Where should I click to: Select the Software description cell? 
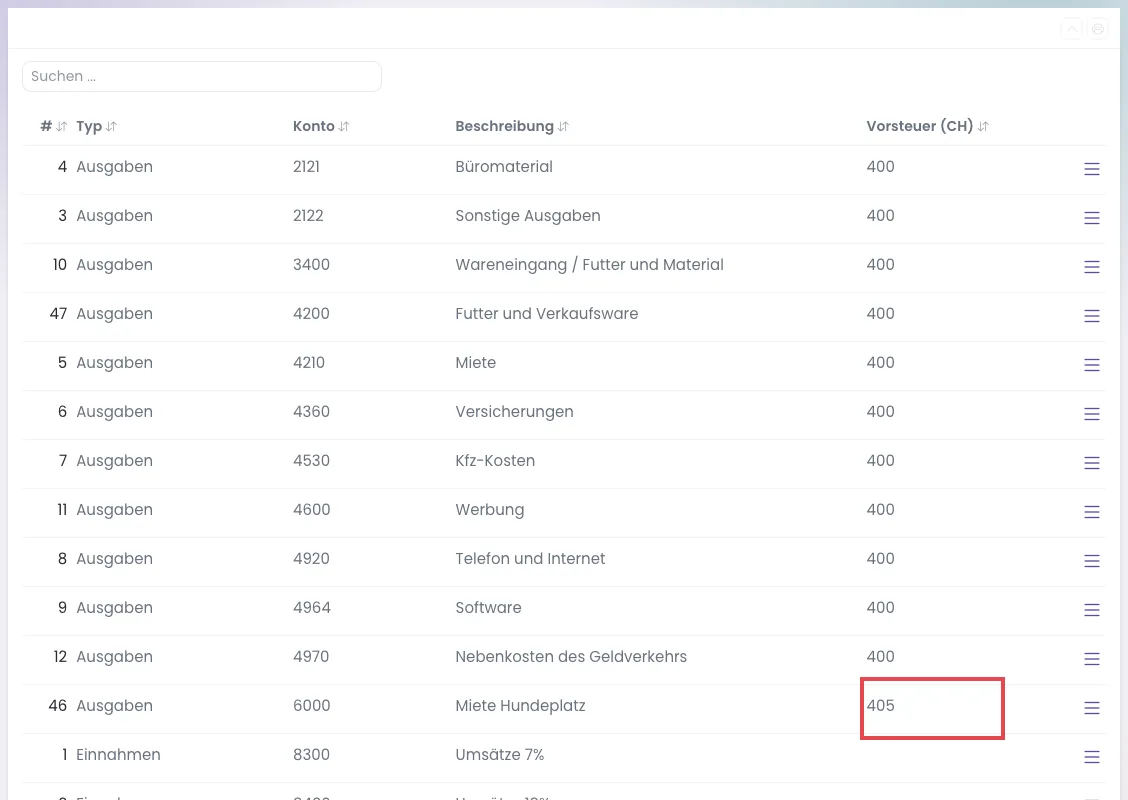[488, 607]
